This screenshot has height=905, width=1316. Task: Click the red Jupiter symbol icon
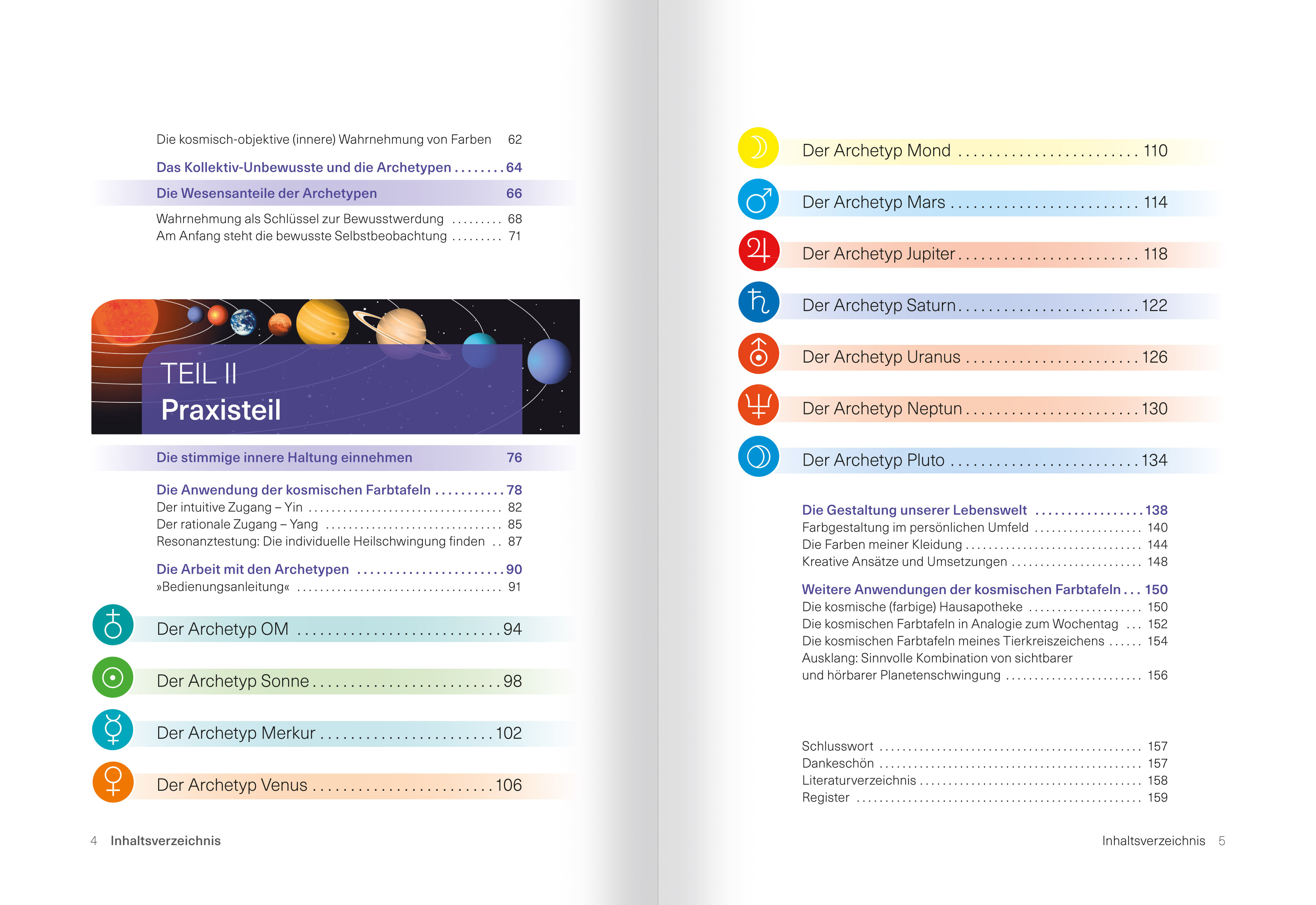(x=758, y=250)
